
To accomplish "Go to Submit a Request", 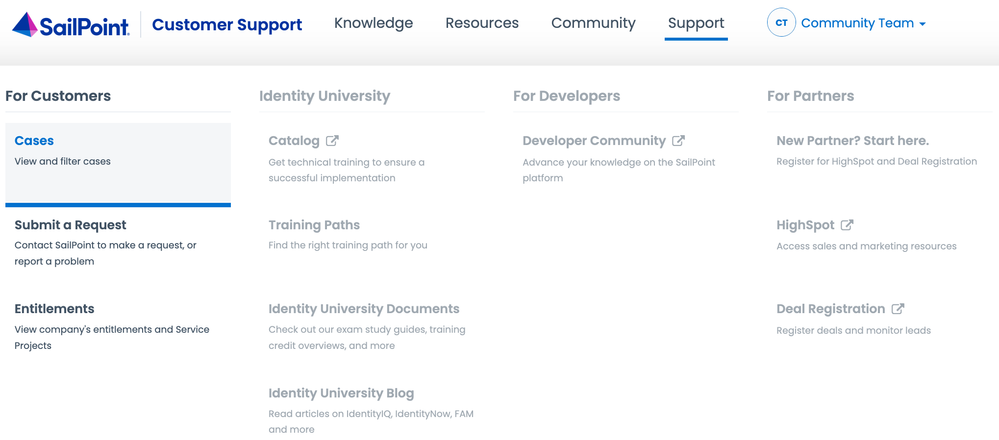I will [x=70, y=225].
